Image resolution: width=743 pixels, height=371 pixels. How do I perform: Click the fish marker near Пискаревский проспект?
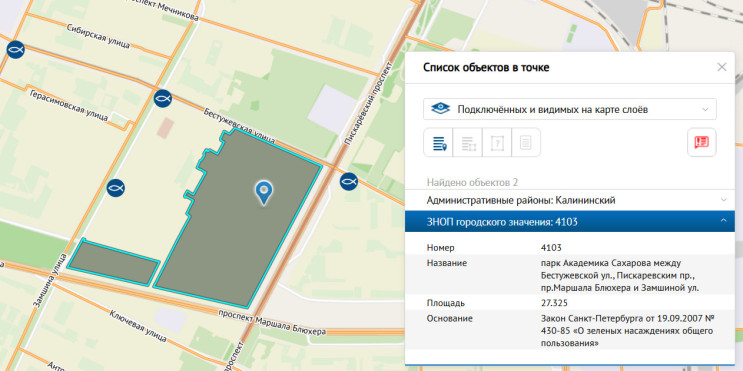[348, 181]
